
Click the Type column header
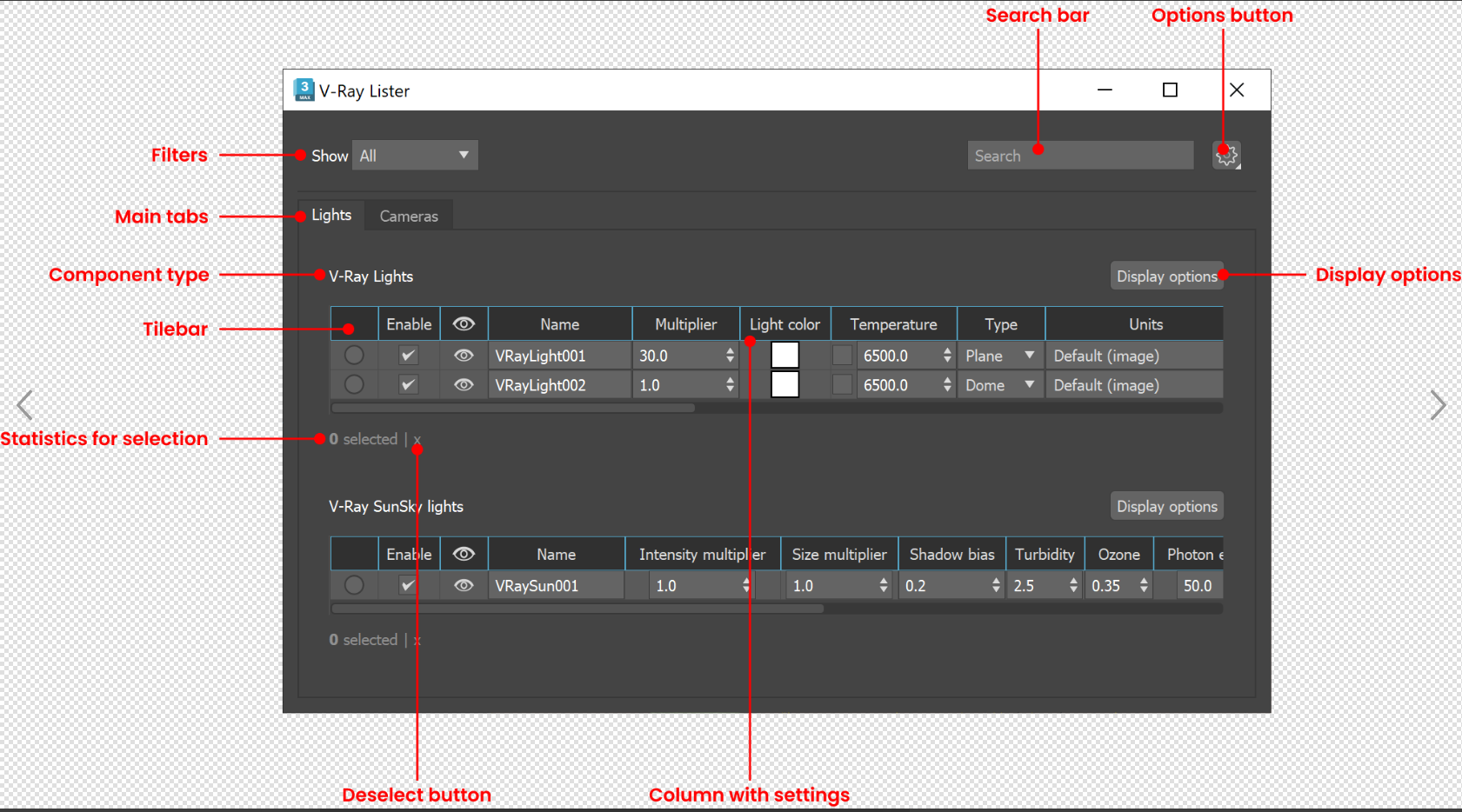coord(1001,324)
